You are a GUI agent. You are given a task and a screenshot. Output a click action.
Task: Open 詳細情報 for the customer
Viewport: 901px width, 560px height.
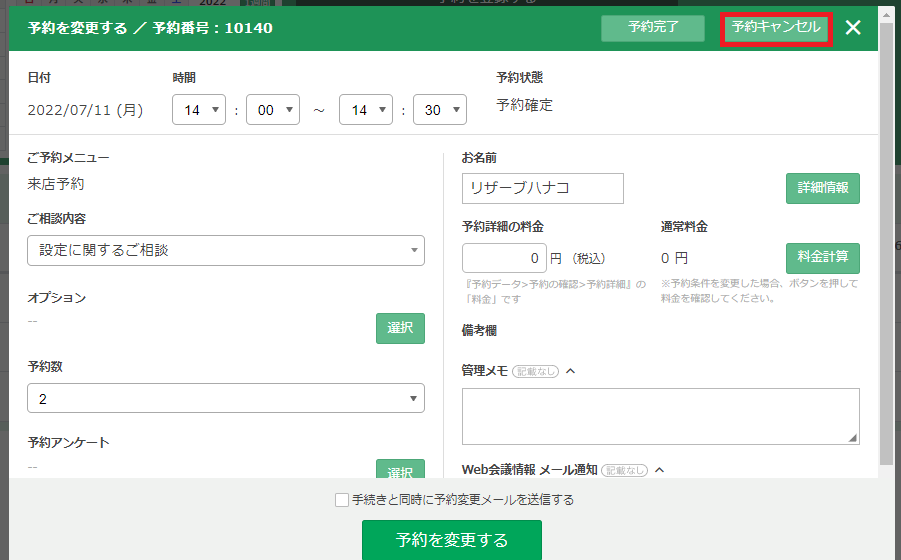pyautogui.click(x=823, y=188)
